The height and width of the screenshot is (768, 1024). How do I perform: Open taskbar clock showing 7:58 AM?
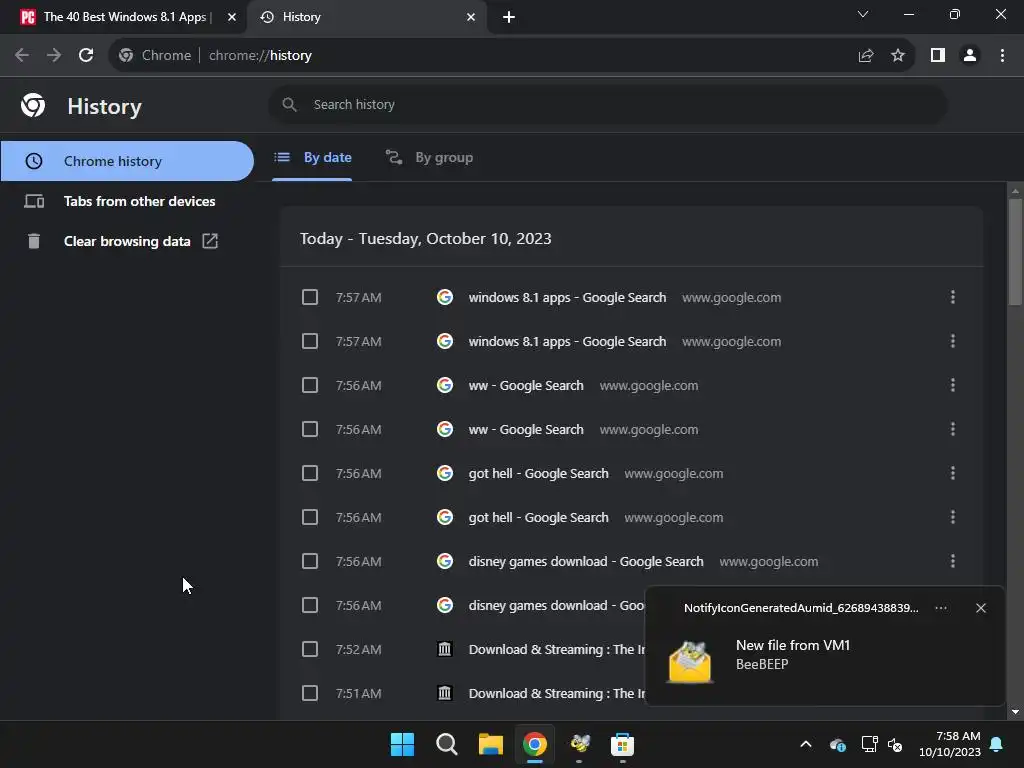pos(950,744)
